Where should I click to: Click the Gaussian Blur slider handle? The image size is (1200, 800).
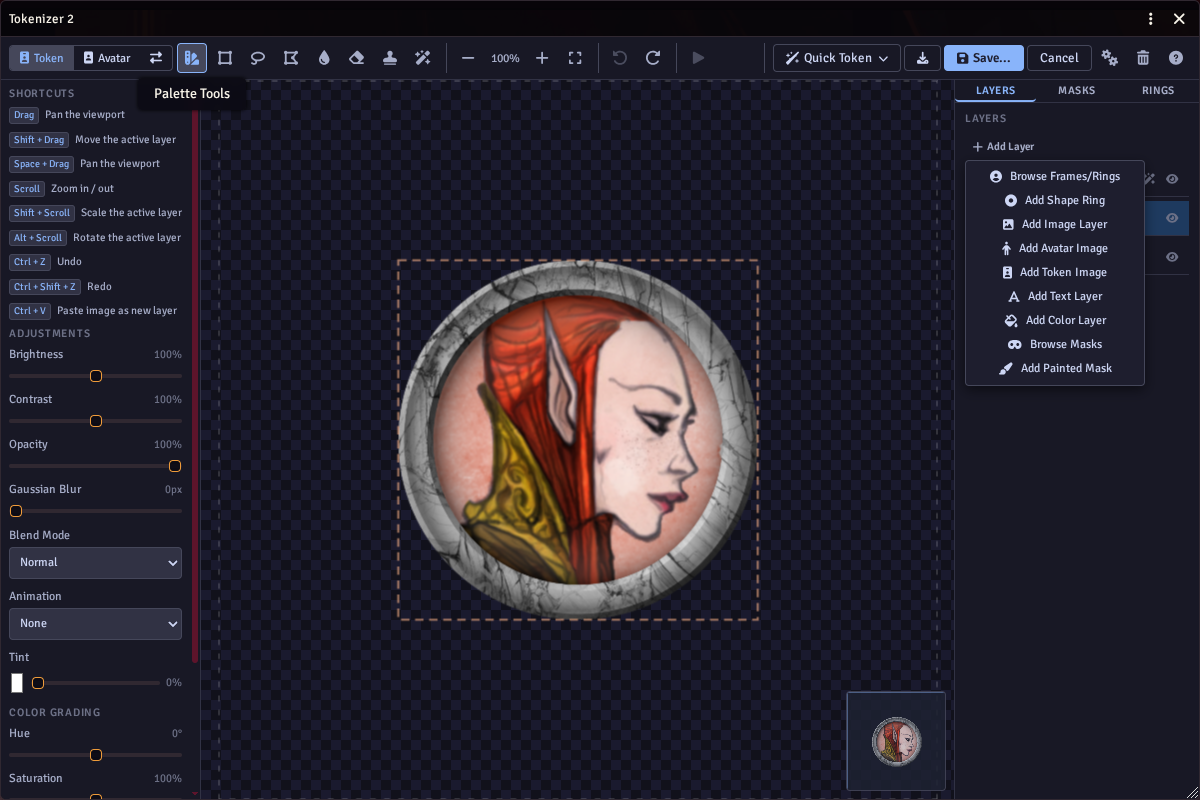point(16,511)
